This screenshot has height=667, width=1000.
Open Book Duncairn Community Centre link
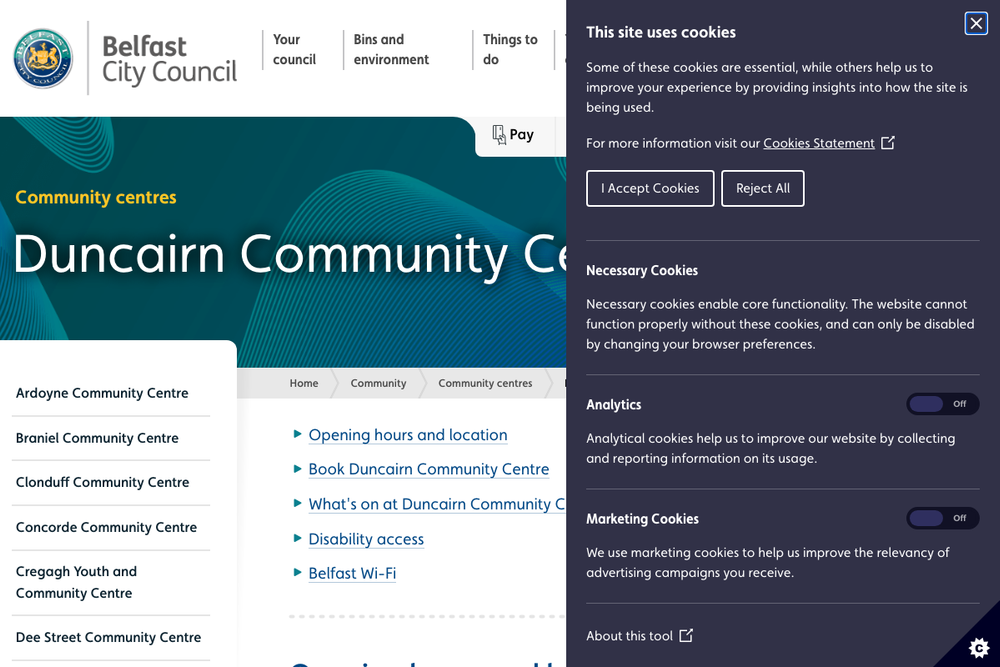click(x=429, y=469)
